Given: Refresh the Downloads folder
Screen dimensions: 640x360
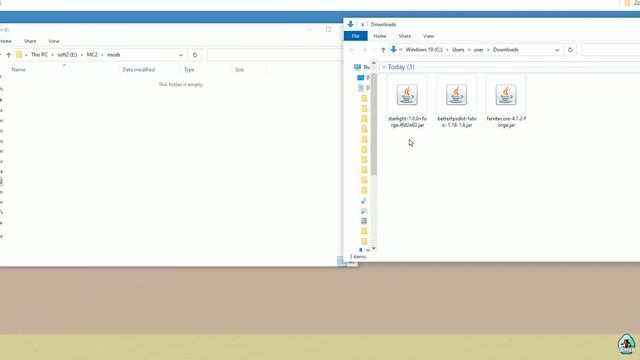Looking at the screenshot, I should (x=570, y=50).
